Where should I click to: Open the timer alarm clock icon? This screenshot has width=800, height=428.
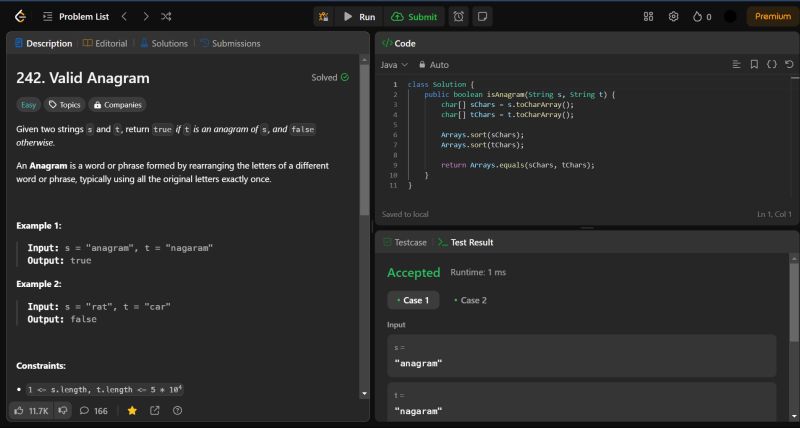coord(458,16)
